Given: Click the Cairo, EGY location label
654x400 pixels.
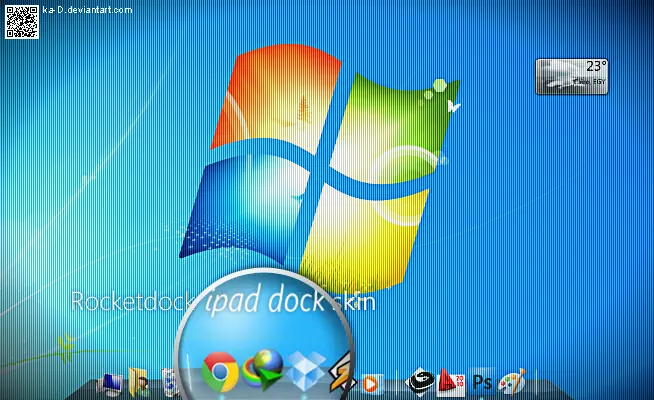Looking at the screenshot, I should tap(589, 82).
